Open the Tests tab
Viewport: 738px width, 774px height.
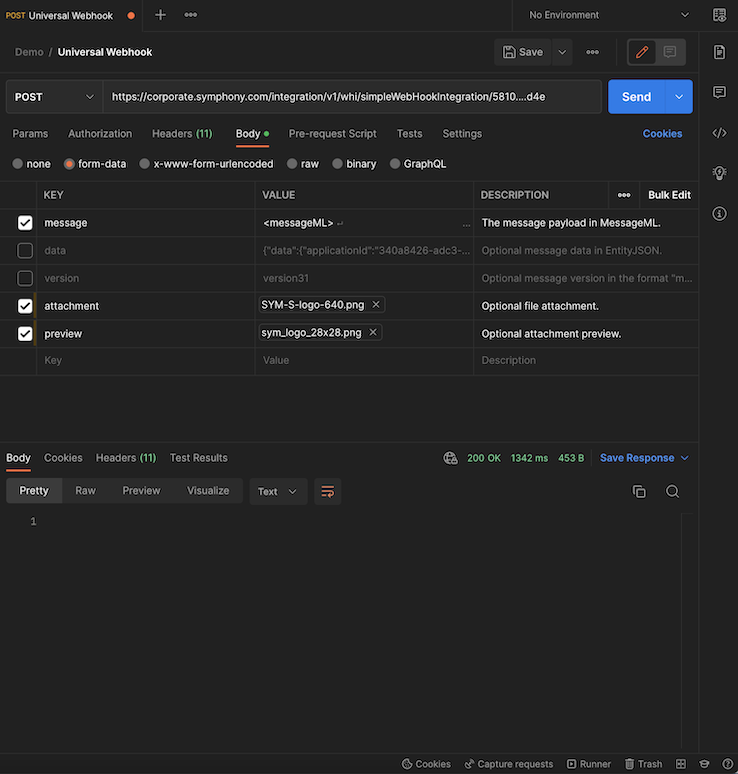click(x=410, y=134)
